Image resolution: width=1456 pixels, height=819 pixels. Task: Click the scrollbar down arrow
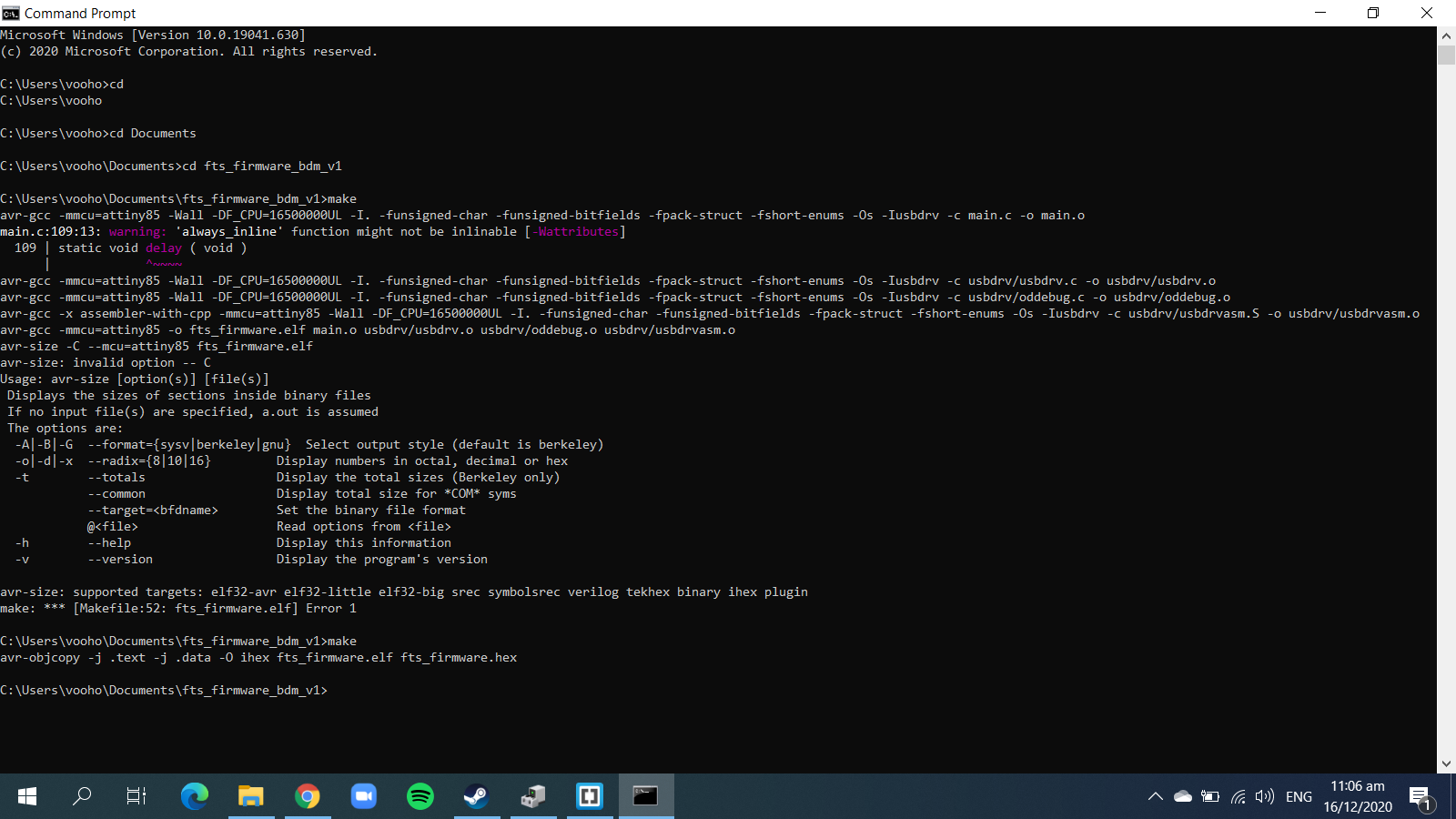pyautogui.click(x=1447, y=764)
